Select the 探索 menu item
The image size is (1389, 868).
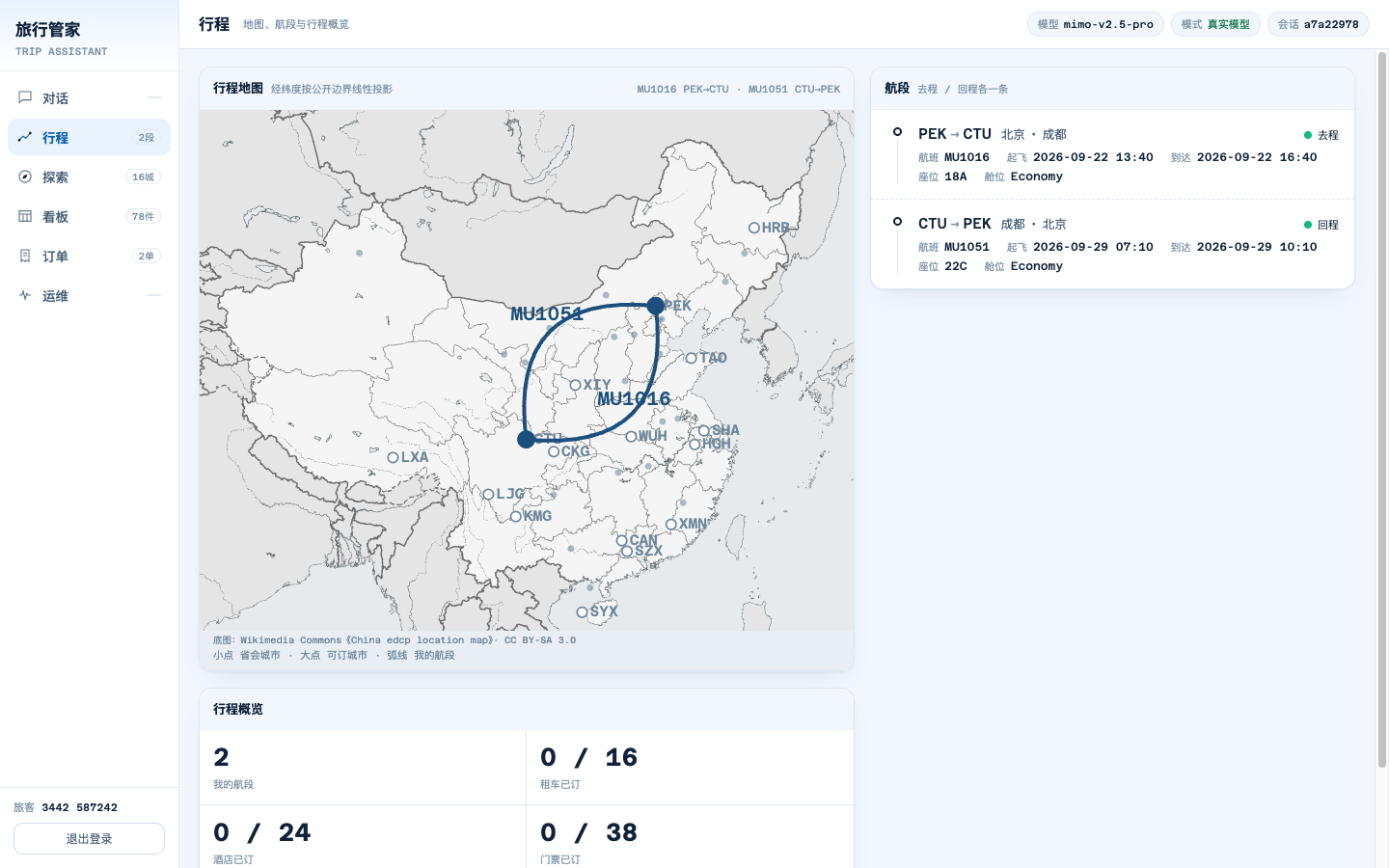pyautogui.click(x=89, y=176)
